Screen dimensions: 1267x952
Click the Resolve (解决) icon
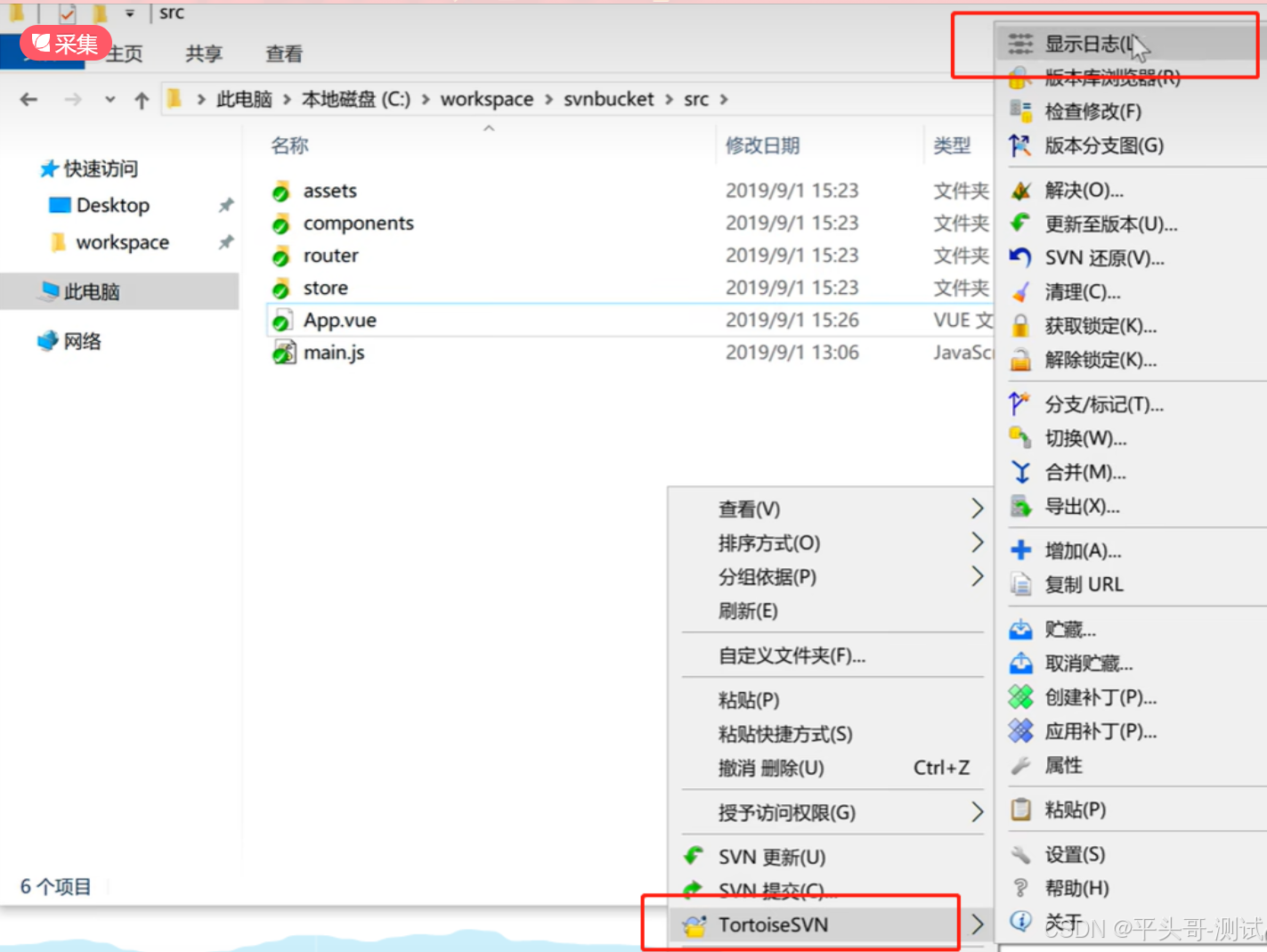tap(1020, 190)
